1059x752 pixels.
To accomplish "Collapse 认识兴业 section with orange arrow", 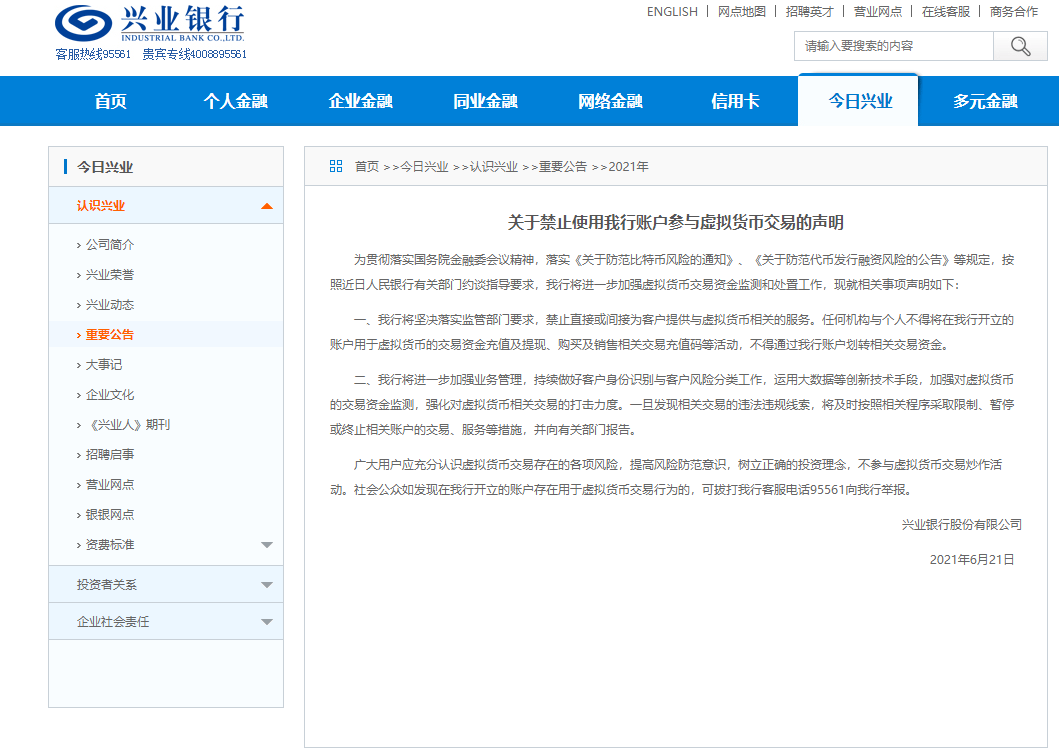I will tap(267, 206).
